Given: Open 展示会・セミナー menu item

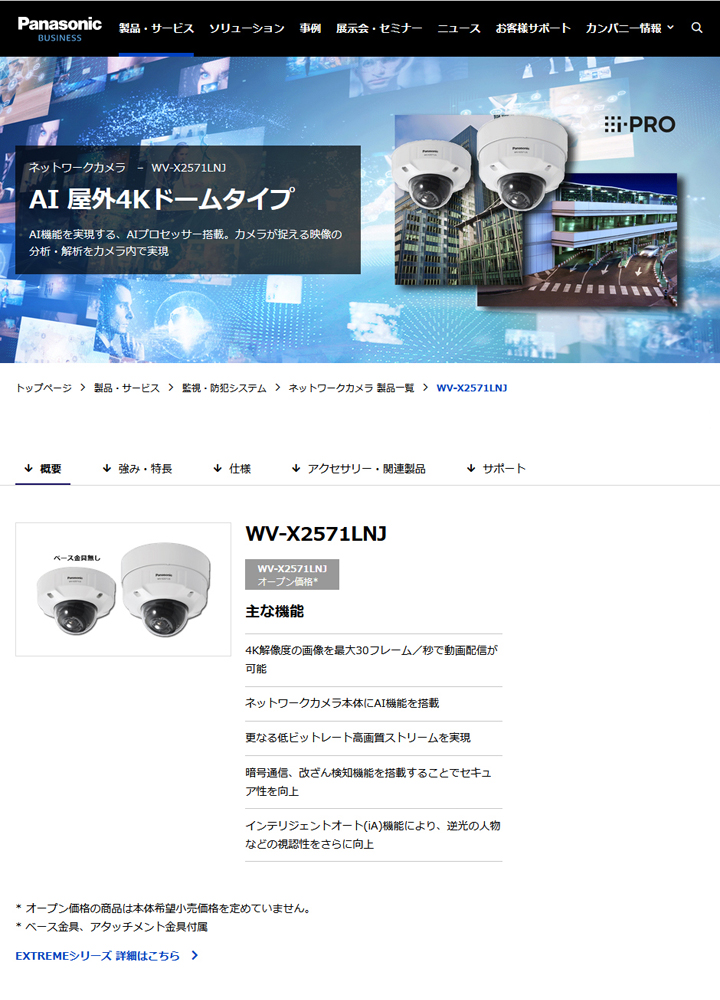Looking at the screenshot, I should [x=379, y=28].
